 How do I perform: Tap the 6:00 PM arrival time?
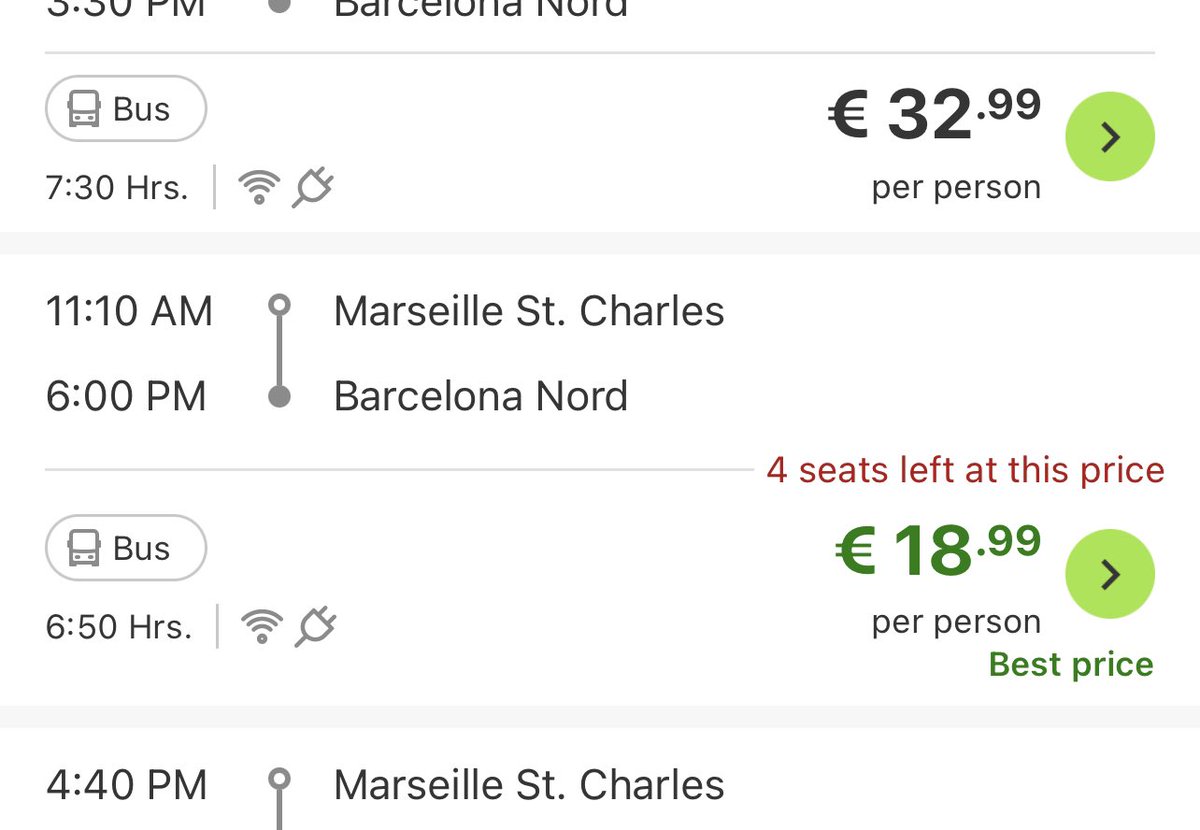(x=126, y=397)
